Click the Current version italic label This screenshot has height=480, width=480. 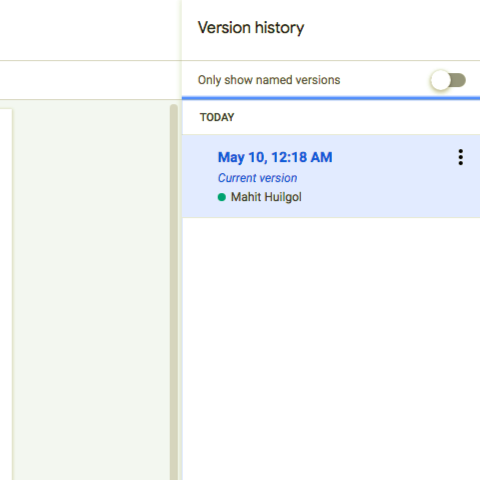(257, 178)
